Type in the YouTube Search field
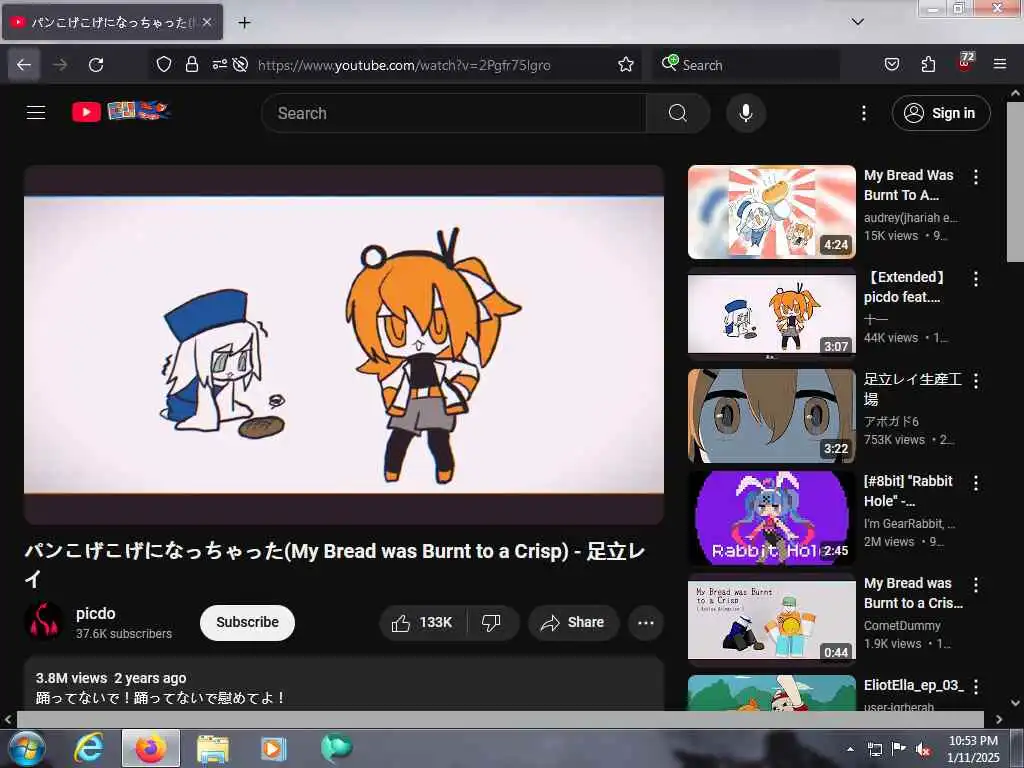This screenshot has height=768, width=1024. [x=454, y=113]
